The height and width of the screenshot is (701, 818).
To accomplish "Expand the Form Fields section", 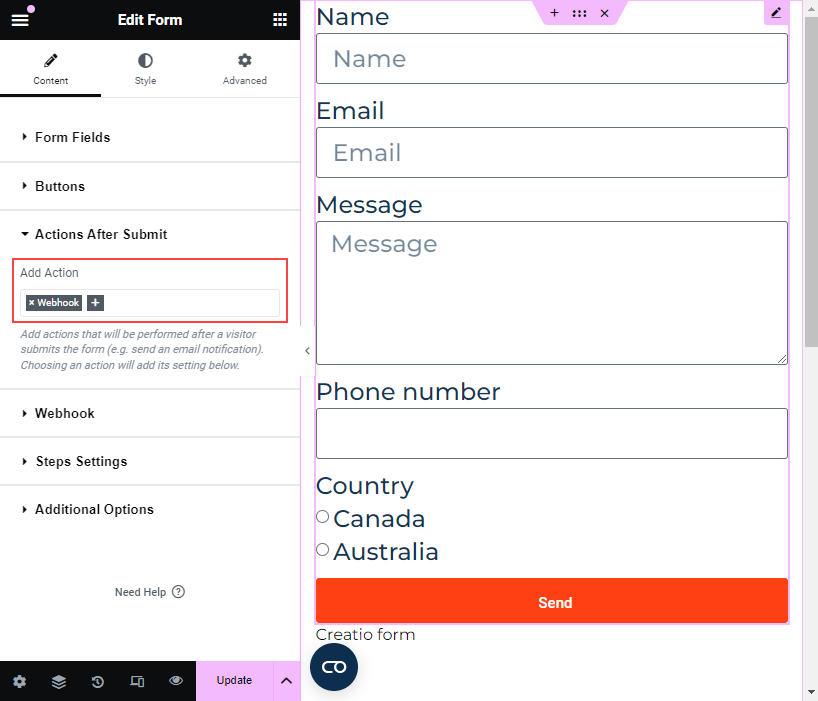I will [150, 137].
